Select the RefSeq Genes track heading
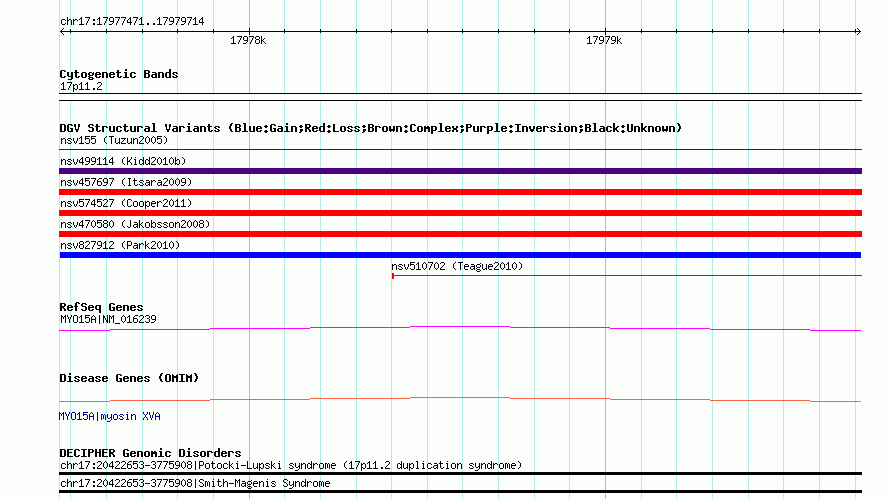The image size is (890, 499). 101,307
